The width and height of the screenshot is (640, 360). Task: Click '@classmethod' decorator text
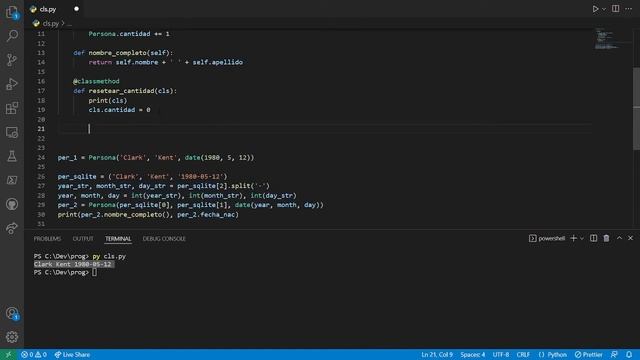click(x=96, y=81)
